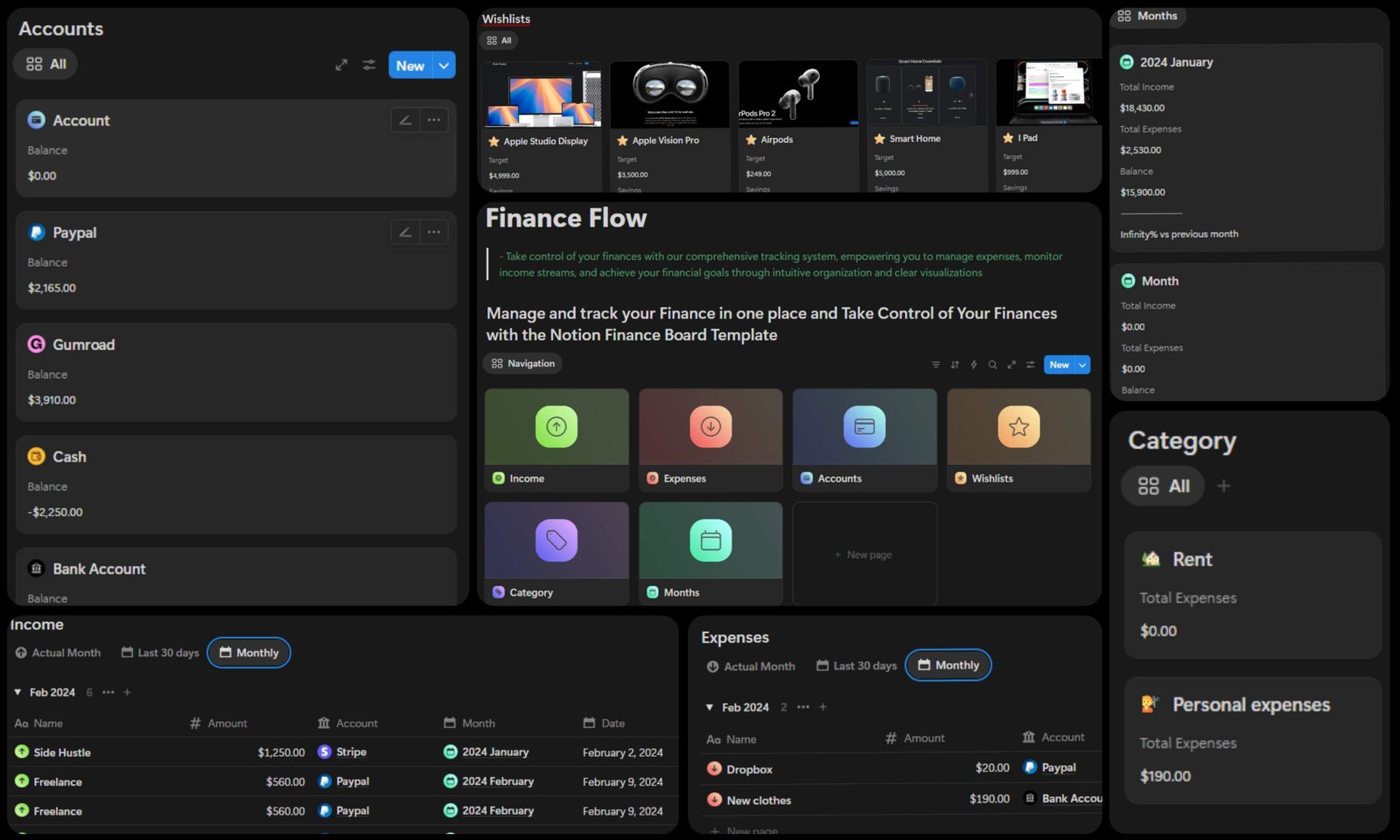Switch Expenses to Actual Month view
The image size is (1400, 840).
751,666
